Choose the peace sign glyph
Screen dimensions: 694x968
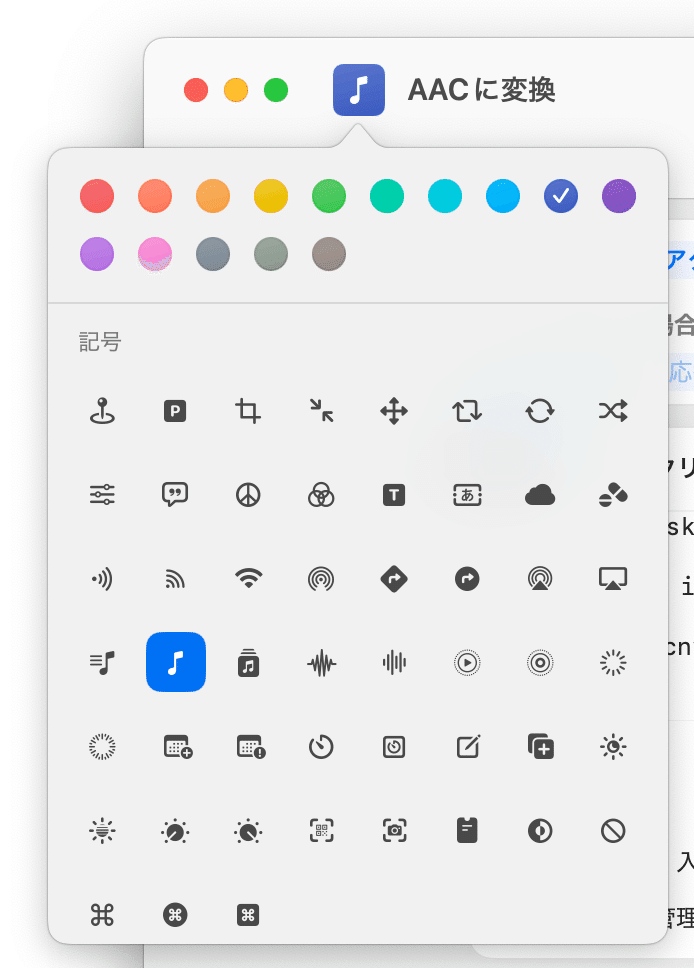point(248,495)
